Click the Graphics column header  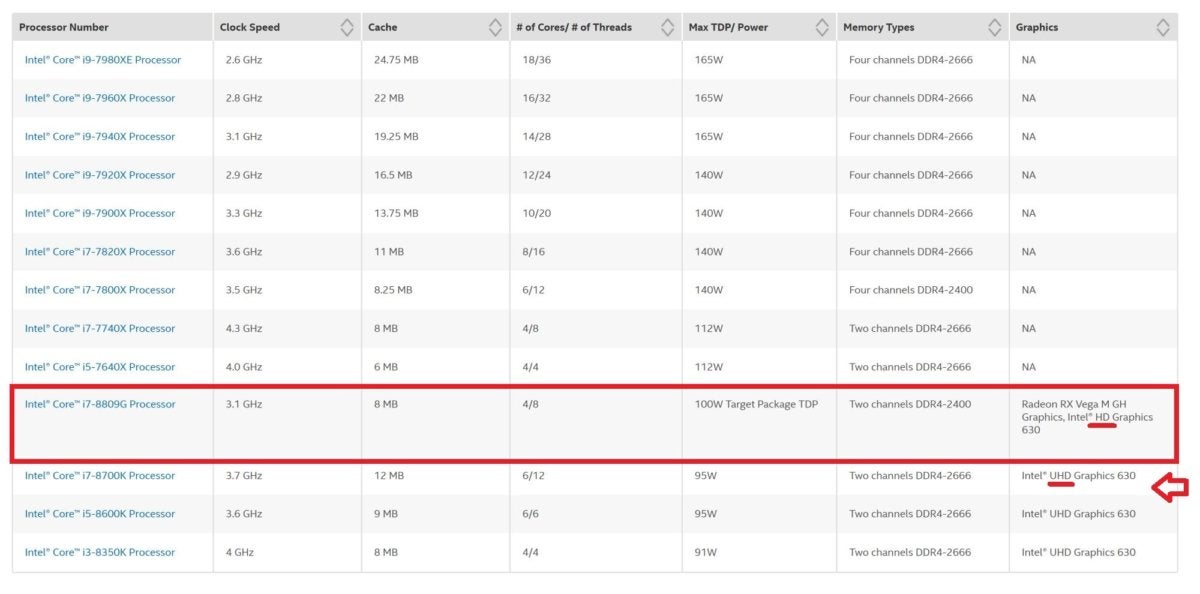1036,27
